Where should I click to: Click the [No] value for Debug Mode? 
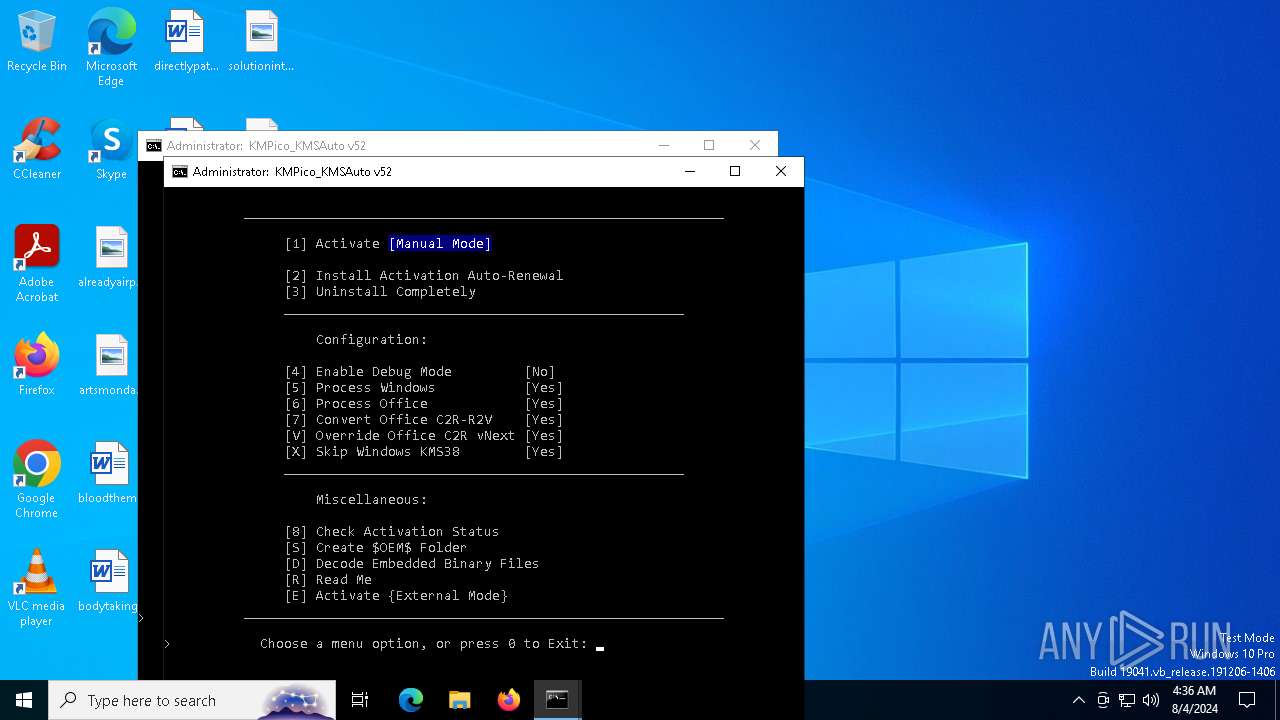coord(540,372)
